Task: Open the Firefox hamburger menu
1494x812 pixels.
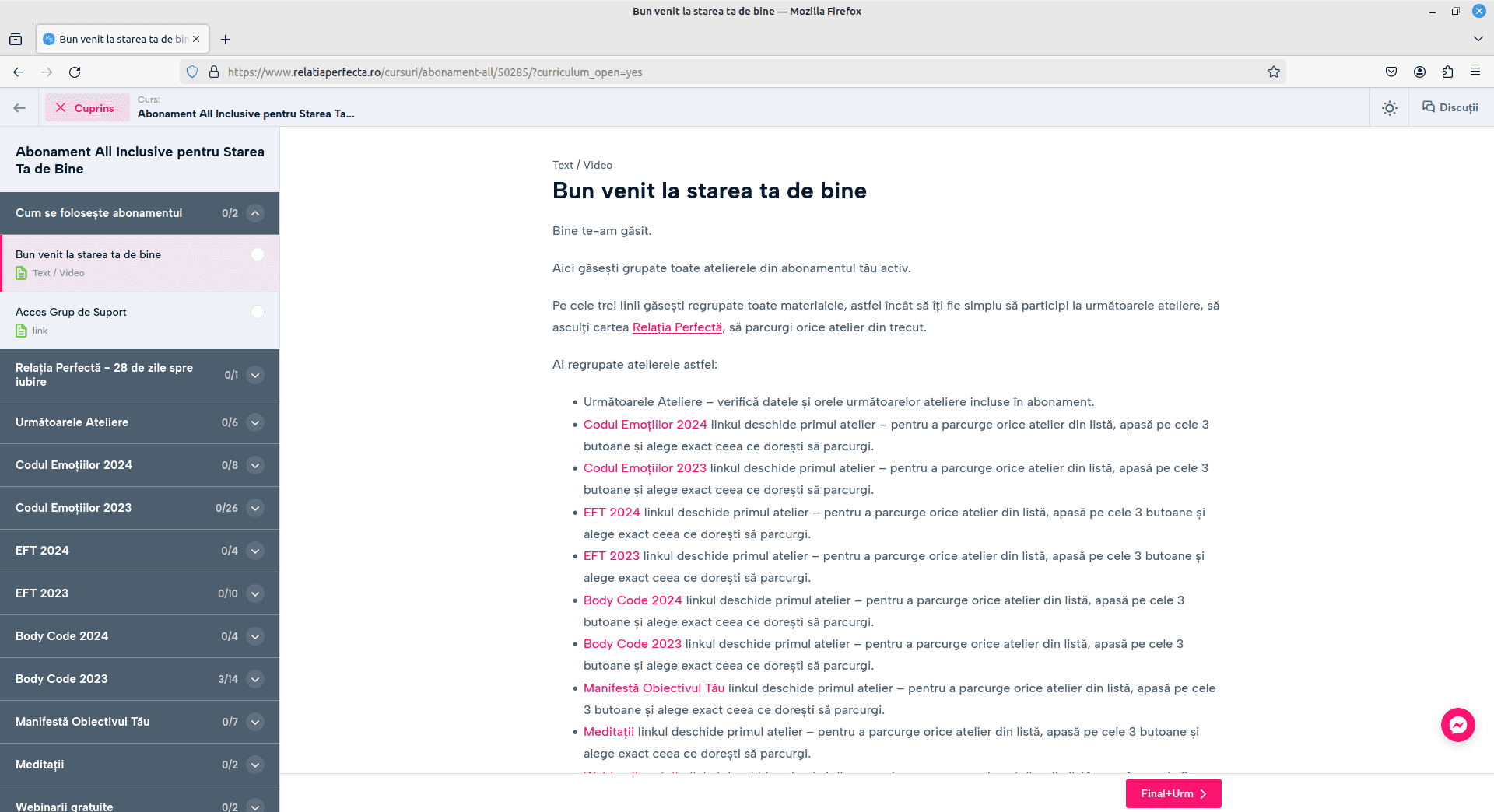Action: coord(1475,72)
